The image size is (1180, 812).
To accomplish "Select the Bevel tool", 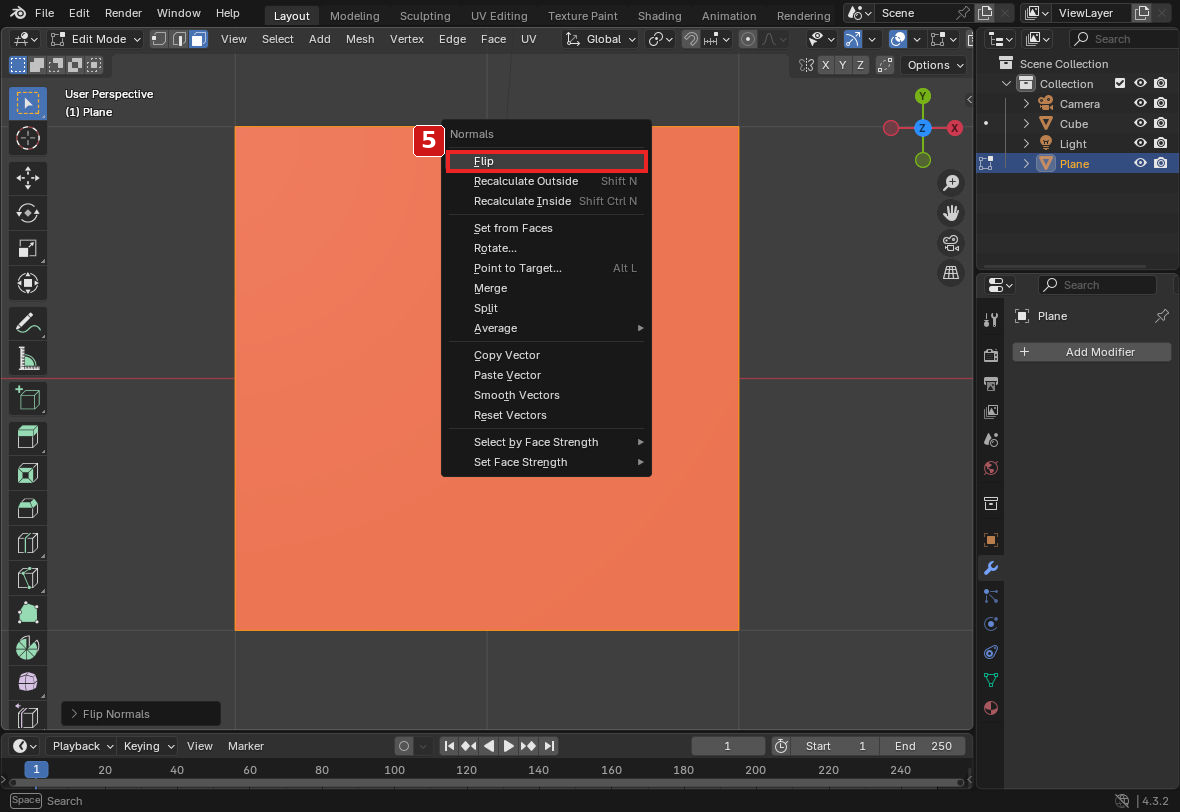I will pos(28,508).
